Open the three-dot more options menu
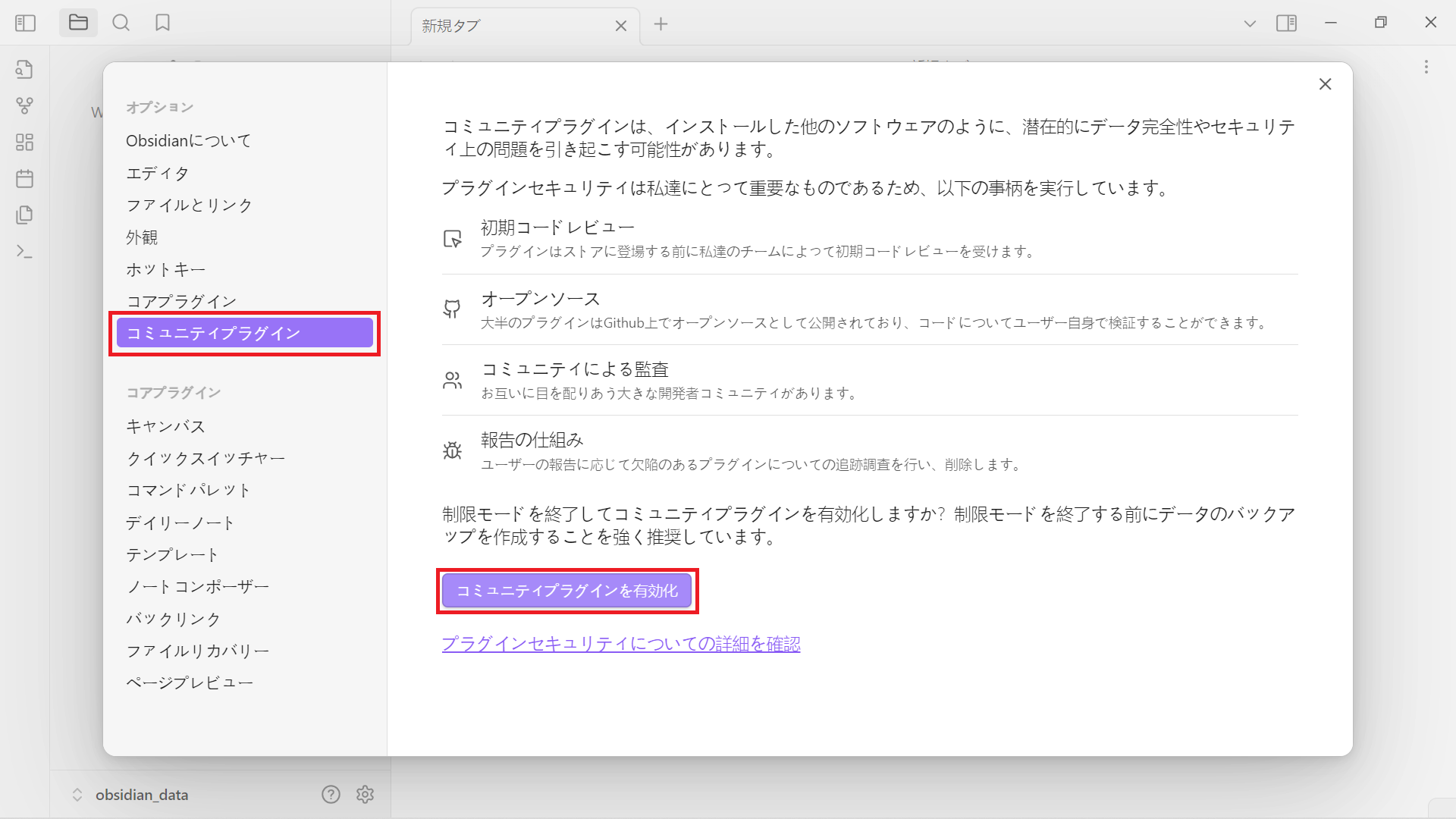 coord(1426,67)
